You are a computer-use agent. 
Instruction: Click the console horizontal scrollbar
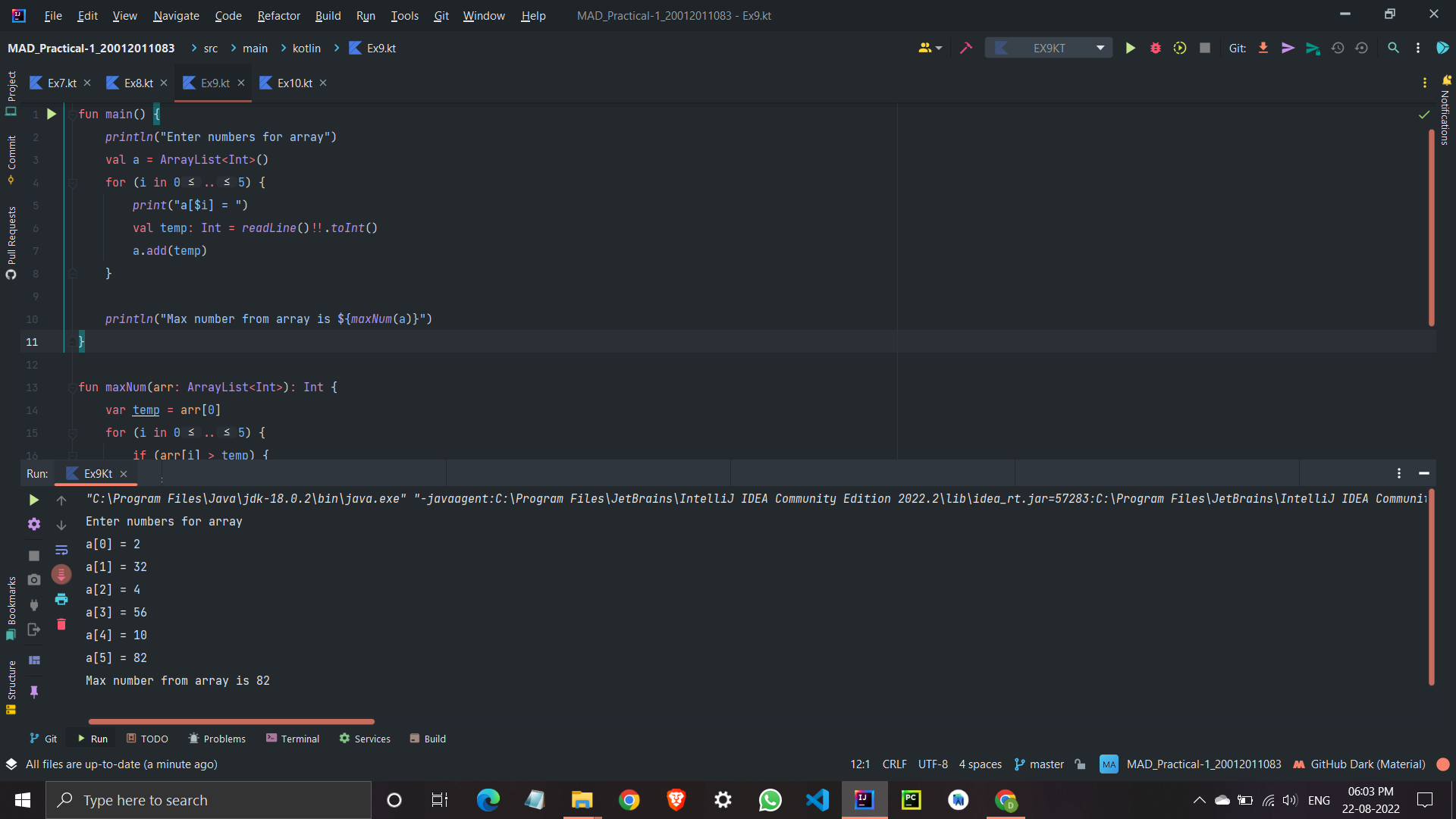pos(231,721)
